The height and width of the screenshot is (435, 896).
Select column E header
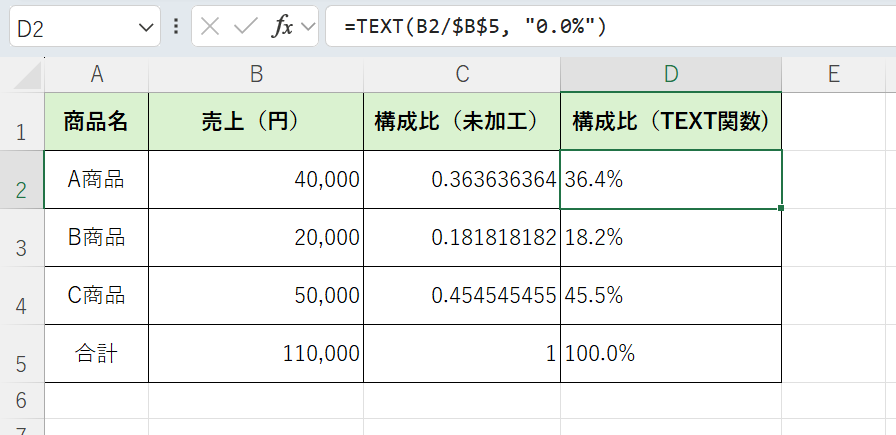(833, 75)
